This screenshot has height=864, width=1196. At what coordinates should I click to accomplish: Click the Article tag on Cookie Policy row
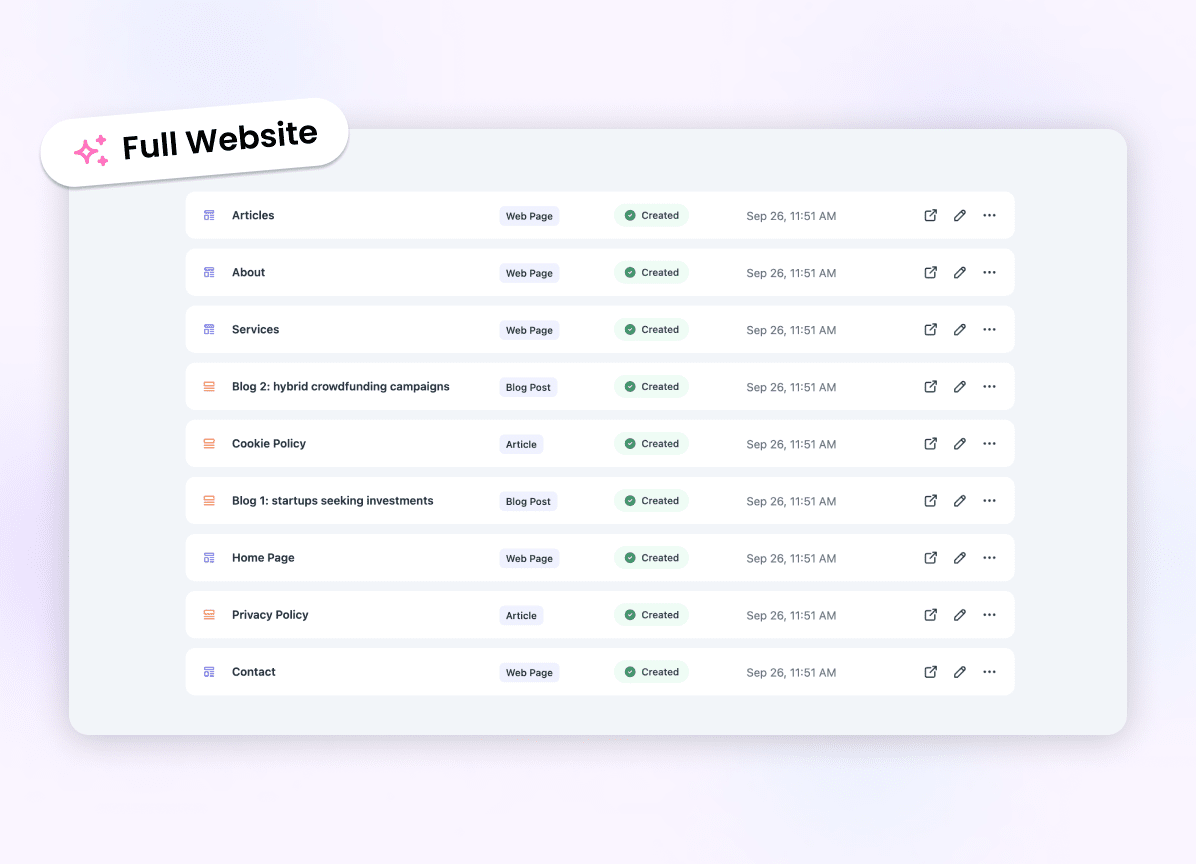(521, 445)
